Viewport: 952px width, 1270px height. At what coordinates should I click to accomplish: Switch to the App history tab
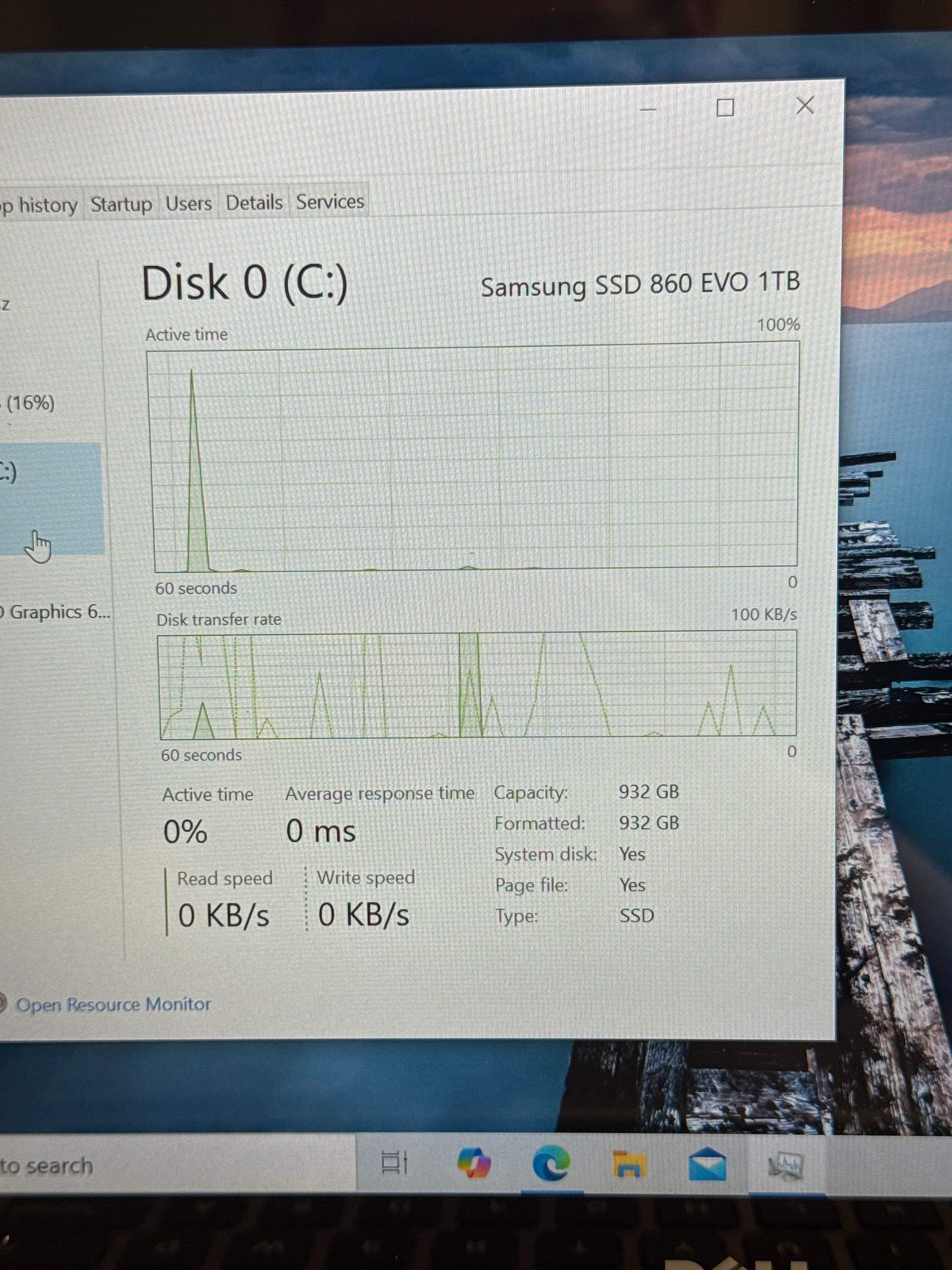coord(39,206)
